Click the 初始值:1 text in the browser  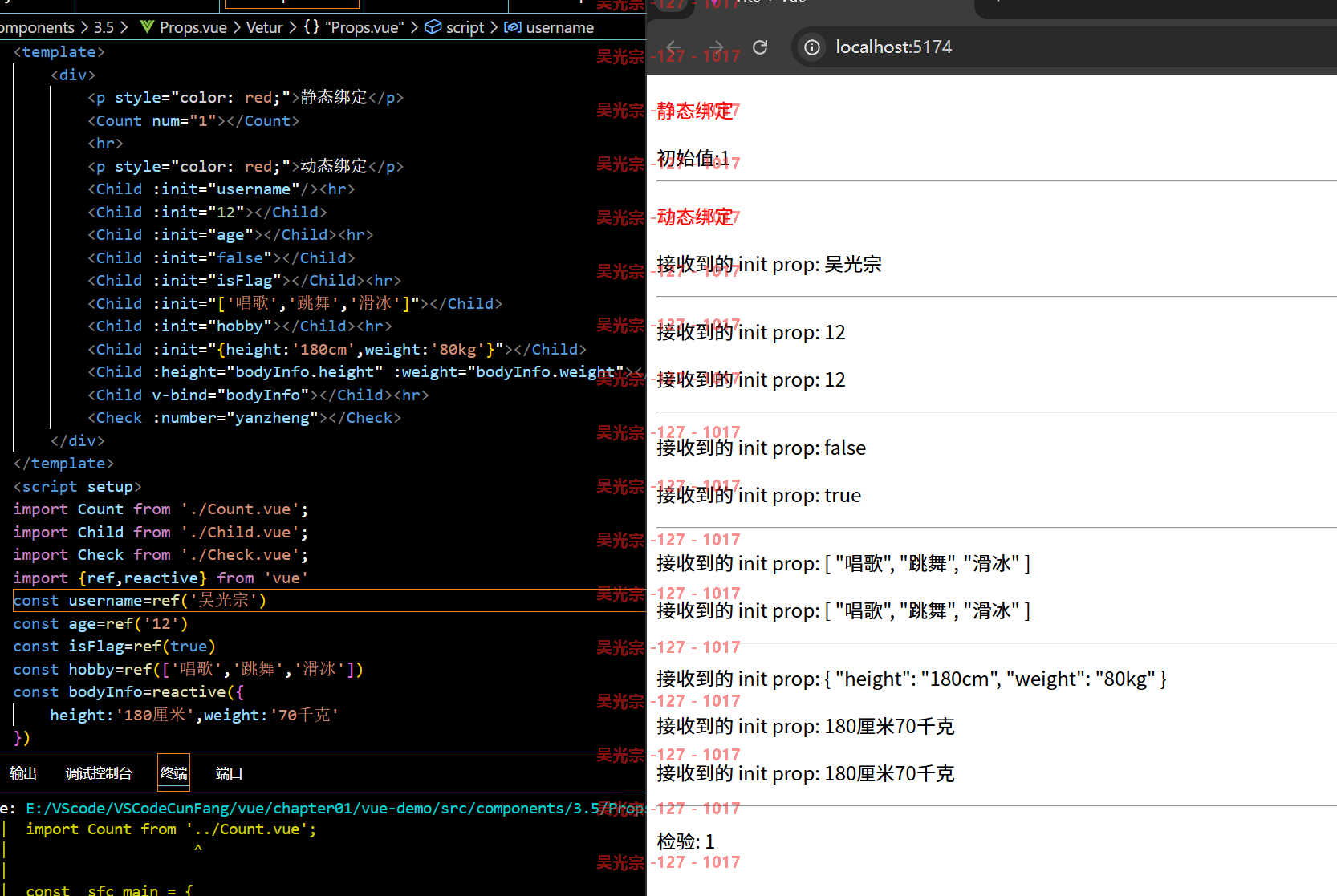pyautogui.click(x=693, y=158)
